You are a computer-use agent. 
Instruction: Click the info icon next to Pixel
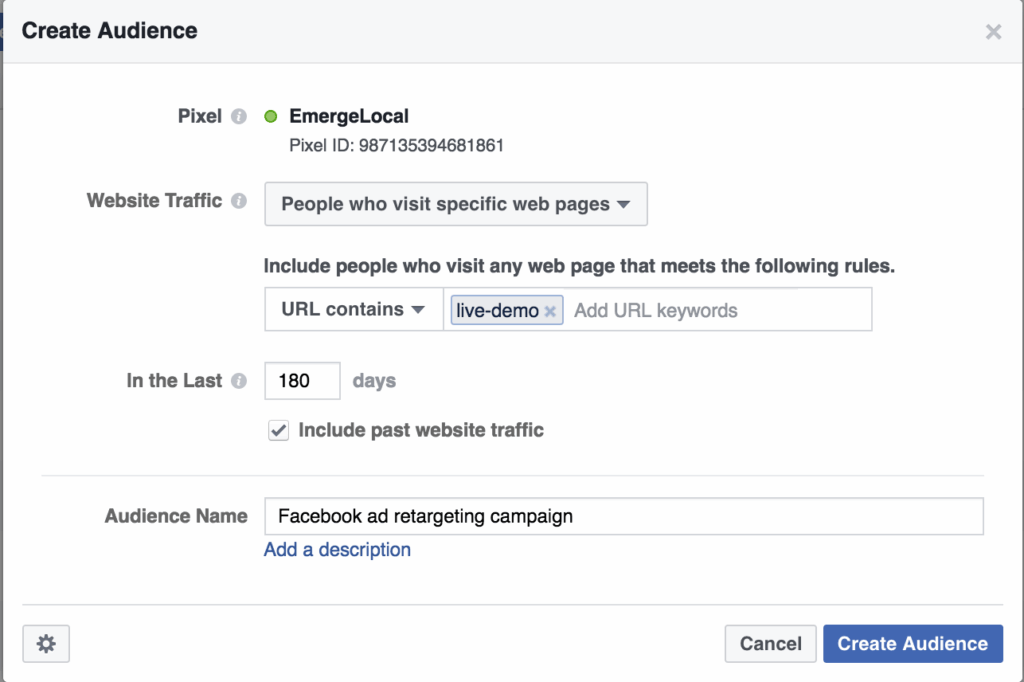[239, 117]
